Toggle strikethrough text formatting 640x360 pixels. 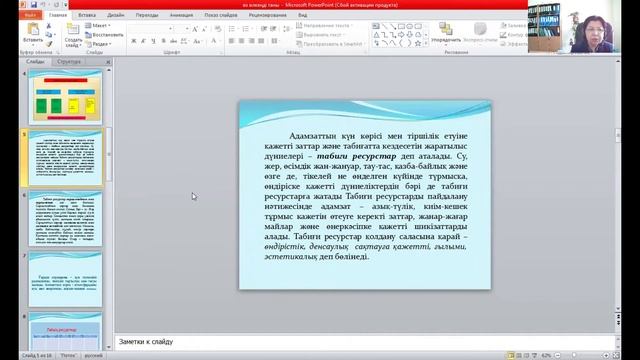pos(173,41)
